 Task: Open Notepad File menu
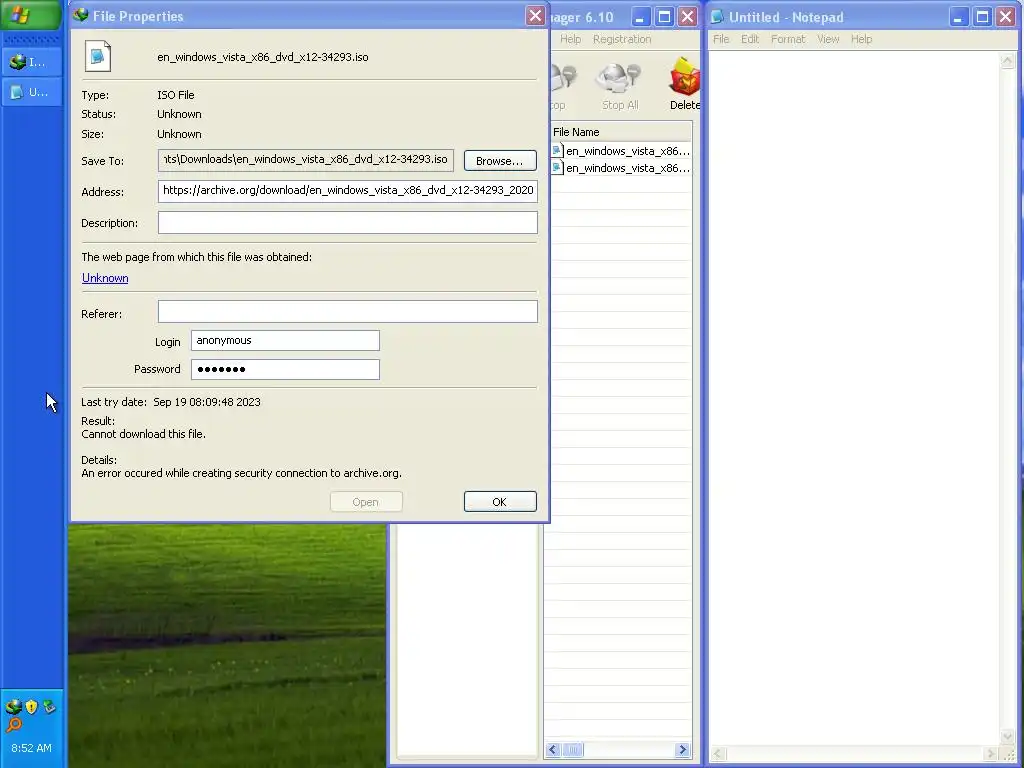[x=721, y=39]
